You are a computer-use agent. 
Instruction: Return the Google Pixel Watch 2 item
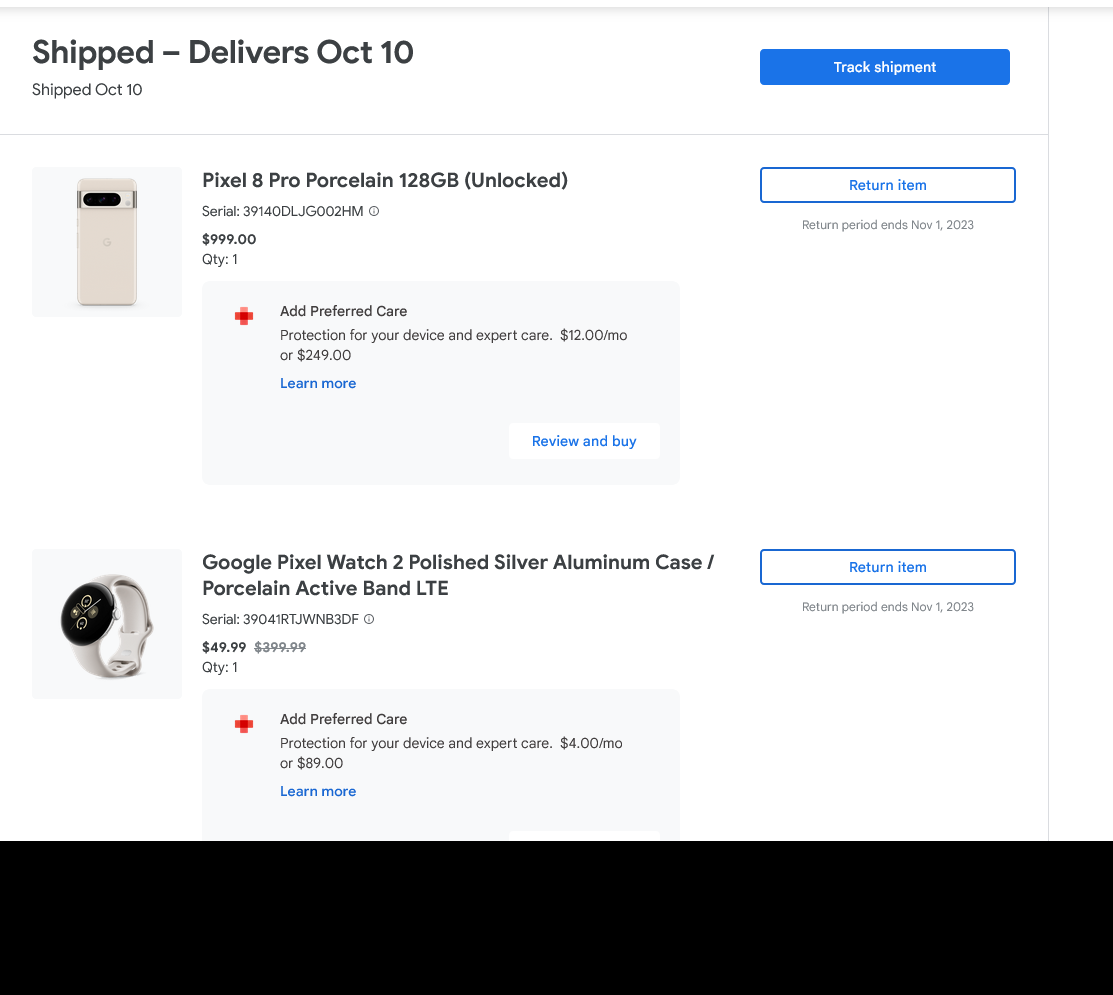(x=887, y=567)
